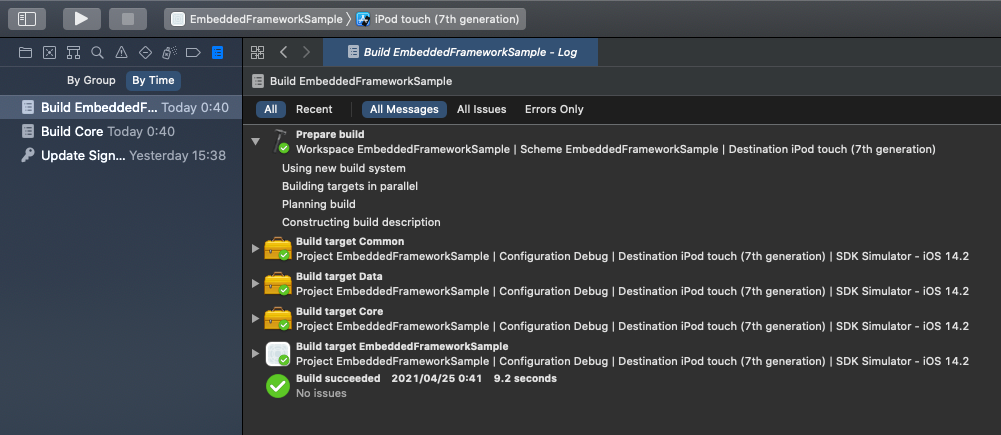Choose the iPod touch (7th generation) destination
This screenshot has height=435, width=1001.
438,19
